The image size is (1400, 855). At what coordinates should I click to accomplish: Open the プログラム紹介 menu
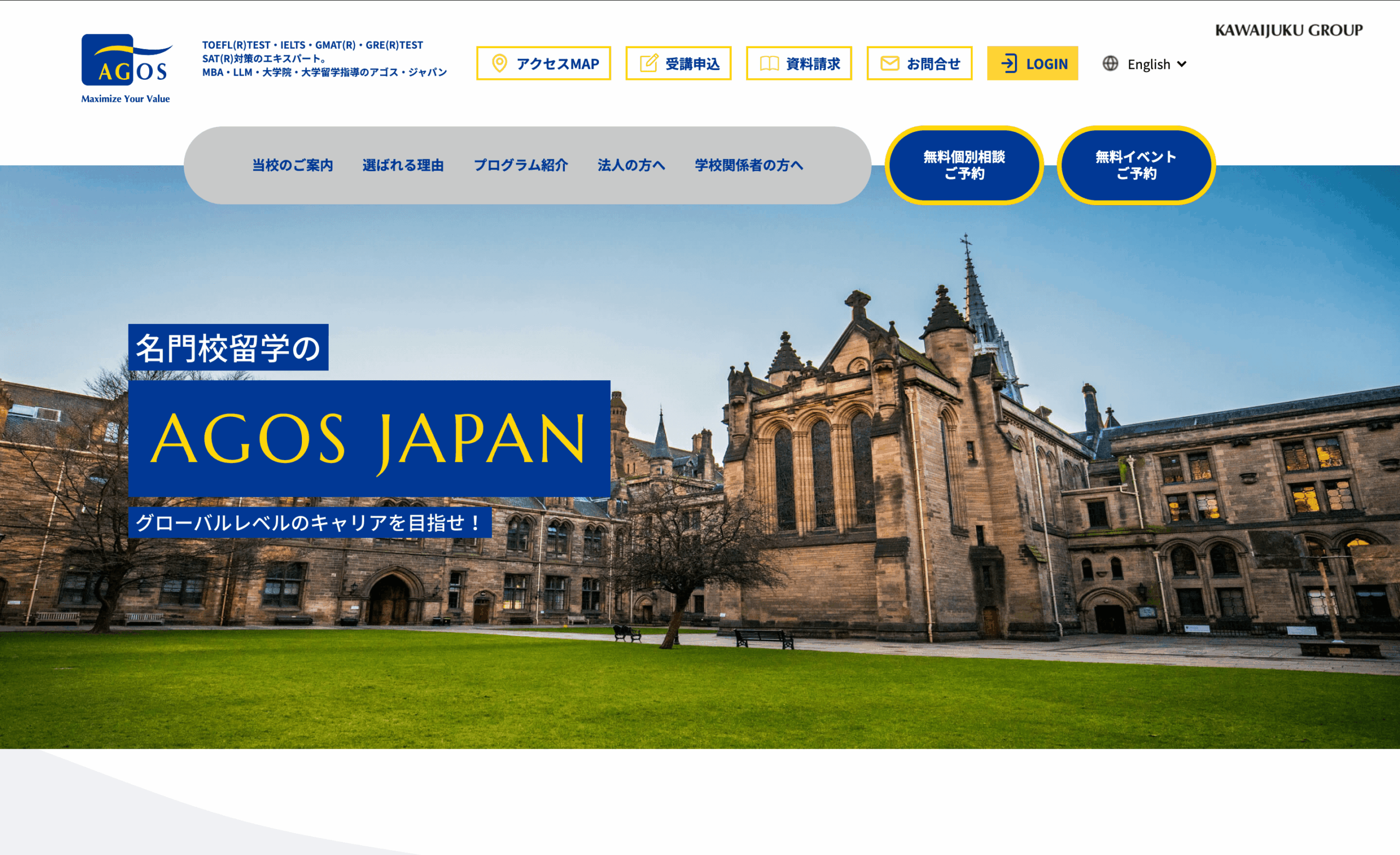tap(521, 165)
